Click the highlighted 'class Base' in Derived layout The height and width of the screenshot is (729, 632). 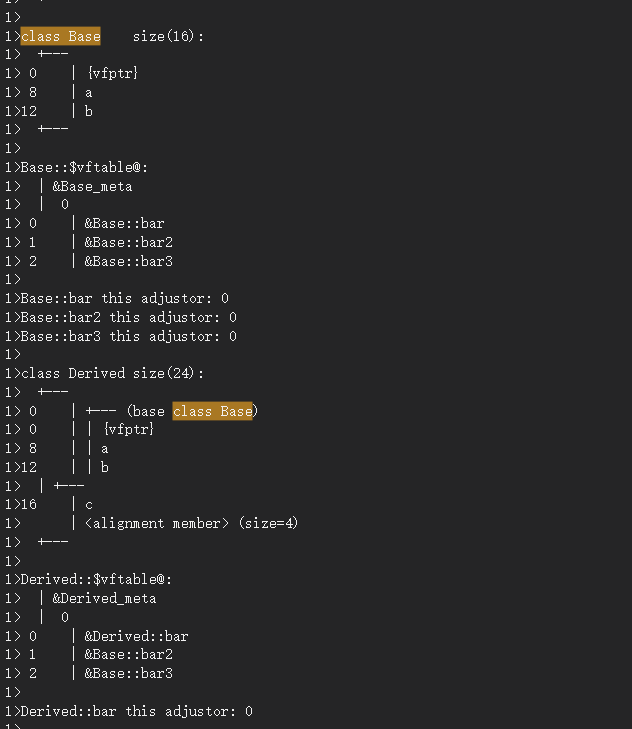213,411
